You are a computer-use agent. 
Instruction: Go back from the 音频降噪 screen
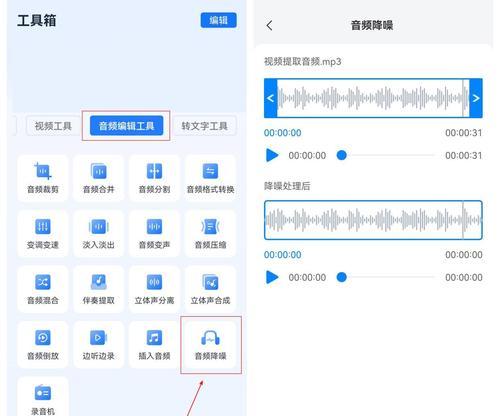[269, 25]
